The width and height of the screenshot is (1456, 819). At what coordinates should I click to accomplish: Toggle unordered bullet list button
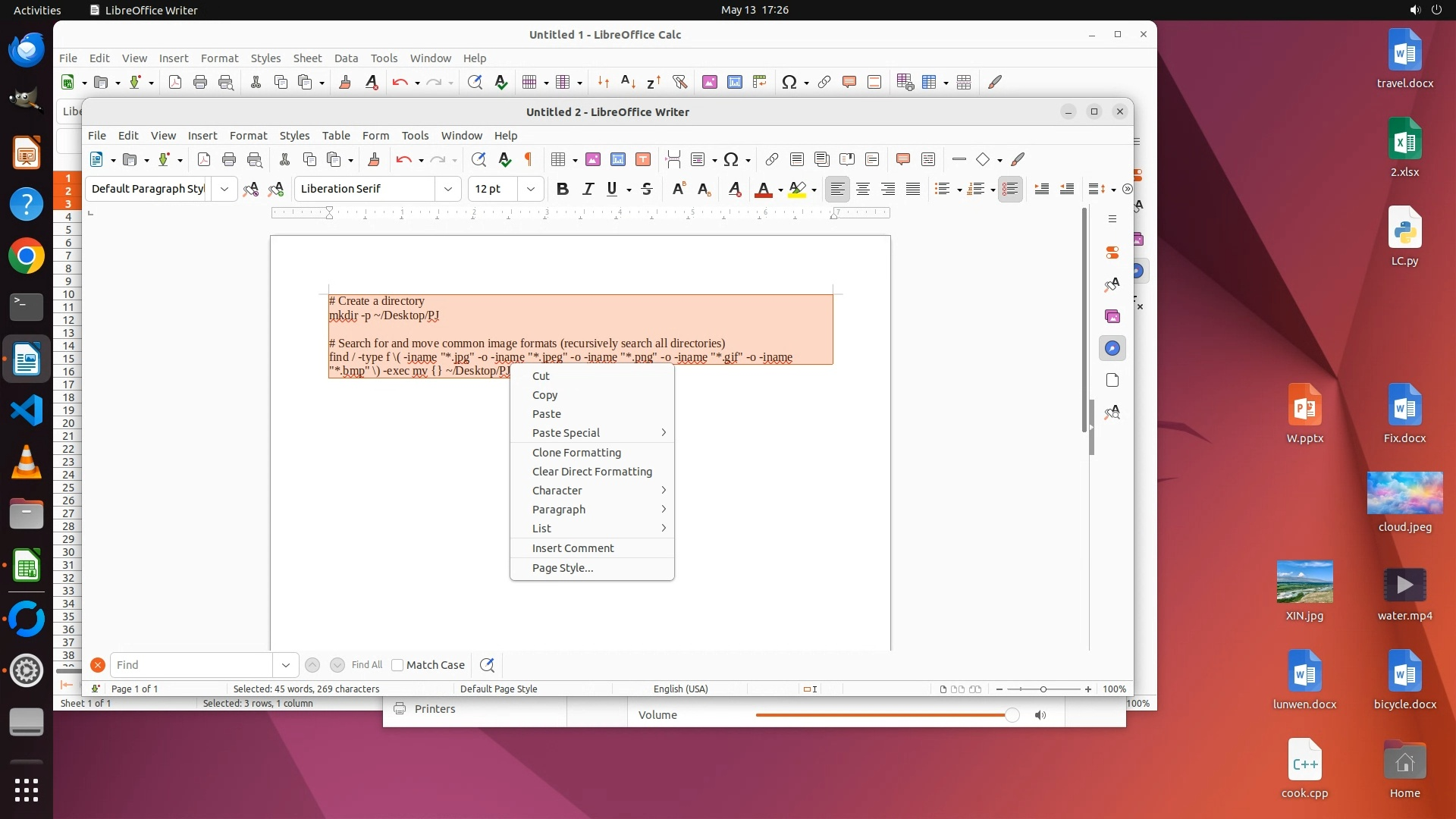[x=942, y=189]
